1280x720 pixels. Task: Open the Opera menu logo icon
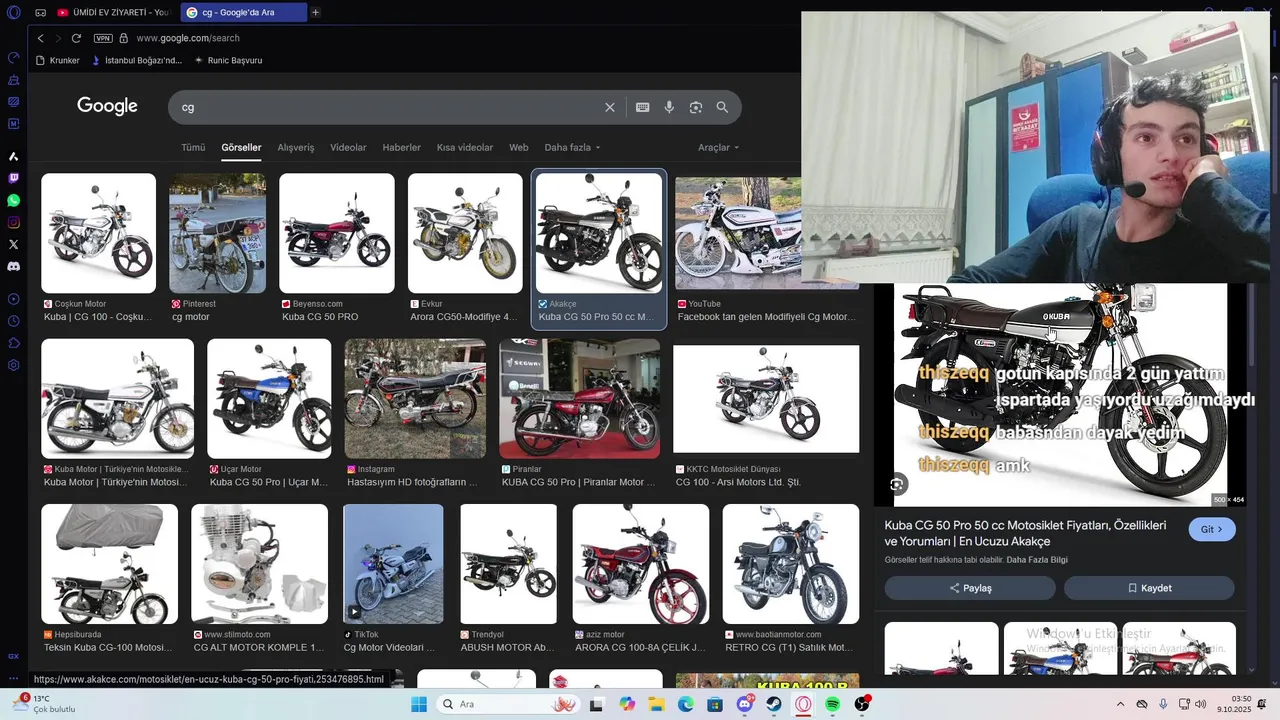13,13
